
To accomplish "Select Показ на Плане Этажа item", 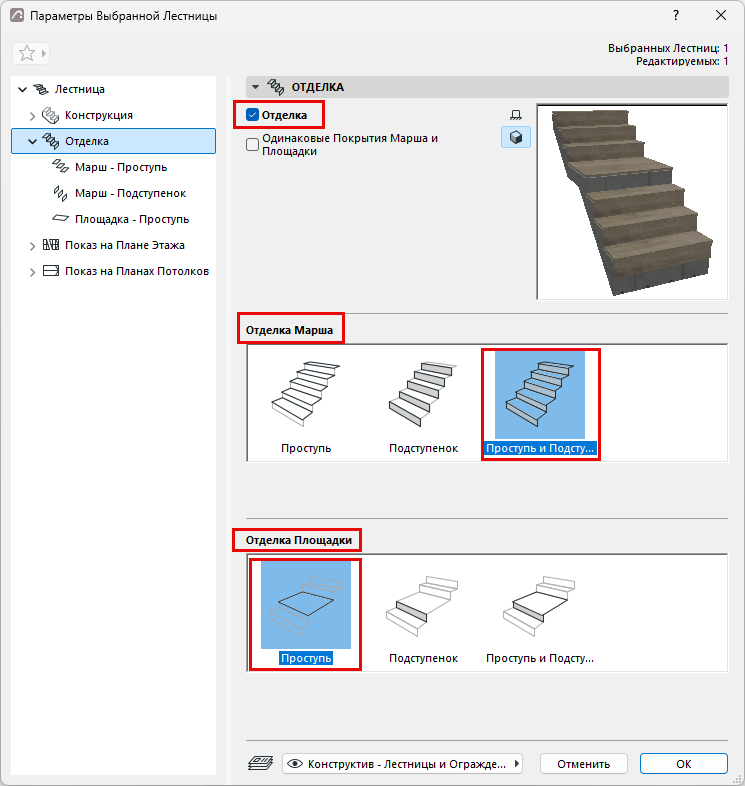I will point(125,245).
